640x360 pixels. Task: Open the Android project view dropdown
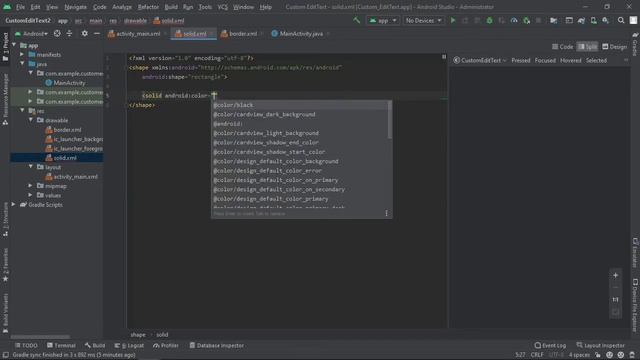tap(32, 33)
